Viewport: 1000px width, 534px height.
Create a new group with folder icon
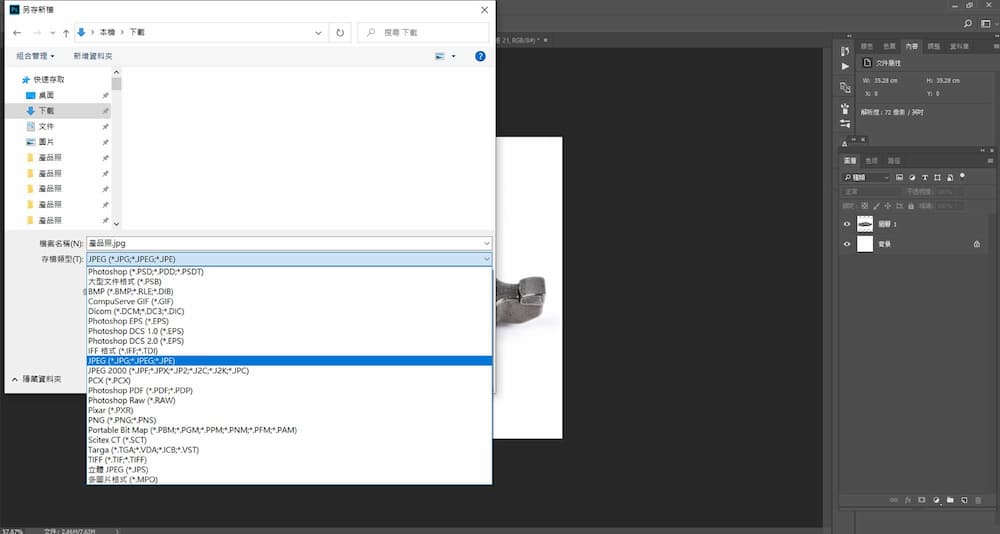tap(950, 499)
